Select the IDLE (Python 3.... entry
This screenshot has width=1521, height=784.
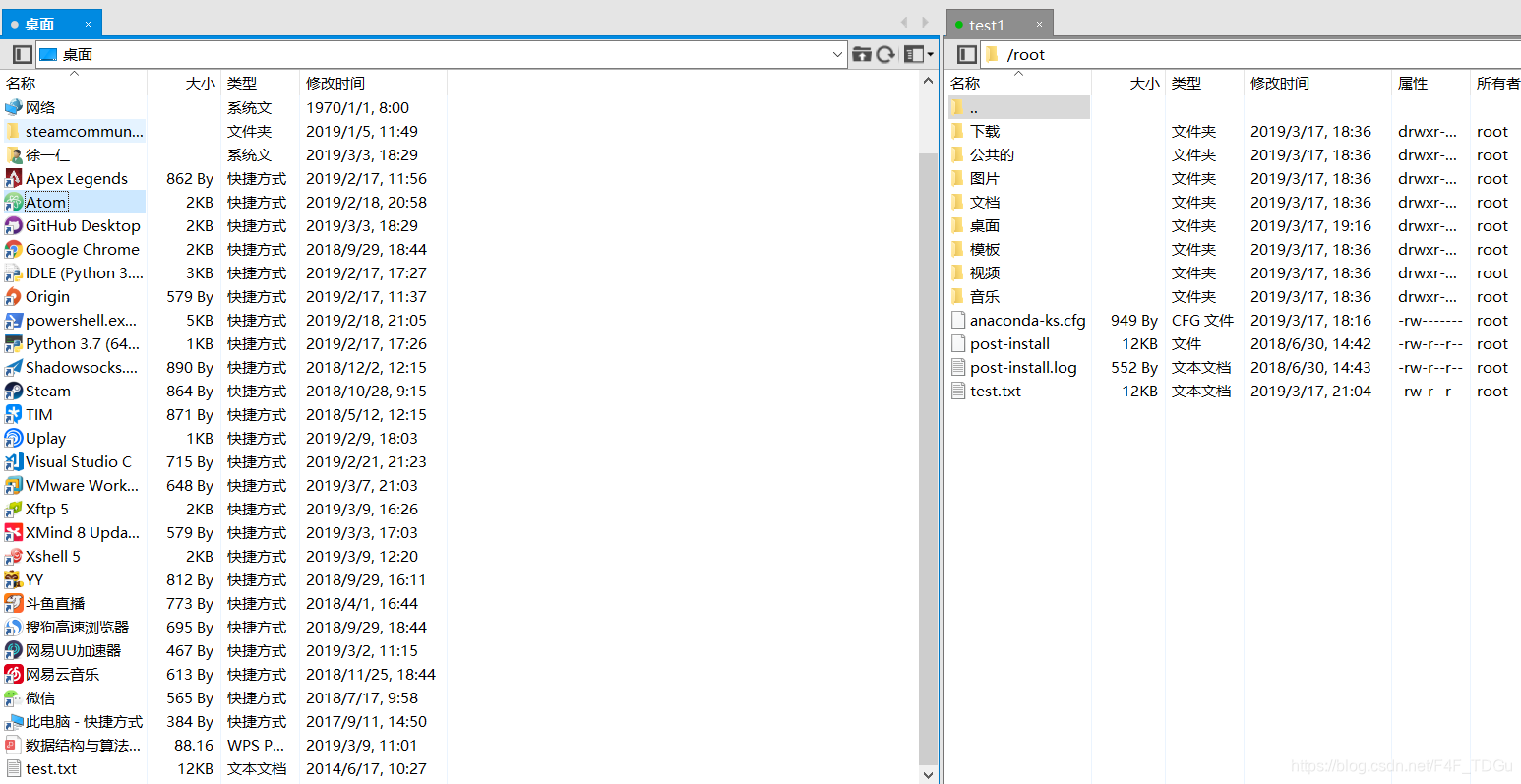tap(85, 272)
